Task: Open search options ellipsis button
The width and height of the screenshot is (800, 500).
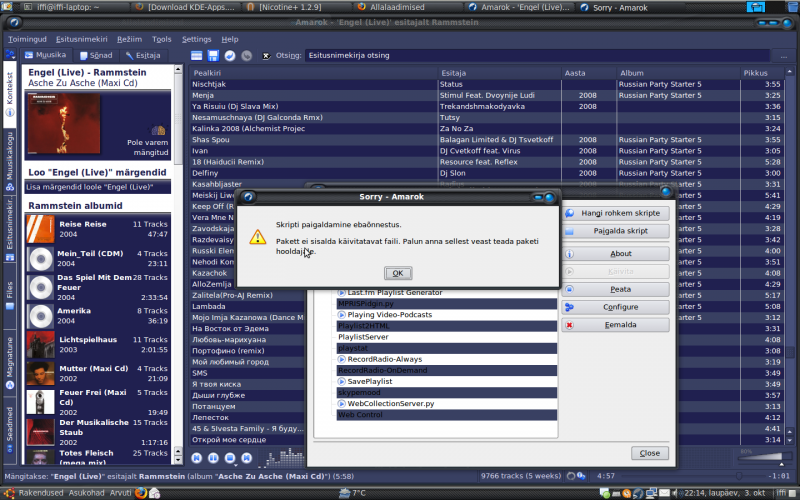Action: (x=783, y=56)
